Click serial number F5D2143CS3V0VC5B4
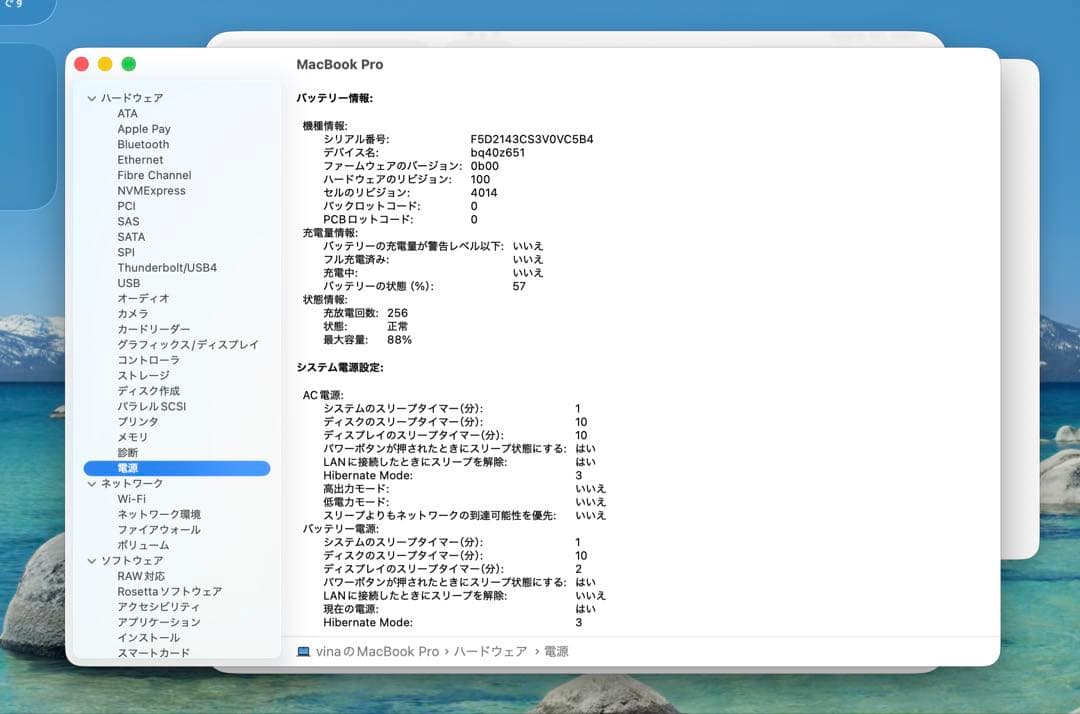Screen dimensions: 1080x714 coord(532,139)
